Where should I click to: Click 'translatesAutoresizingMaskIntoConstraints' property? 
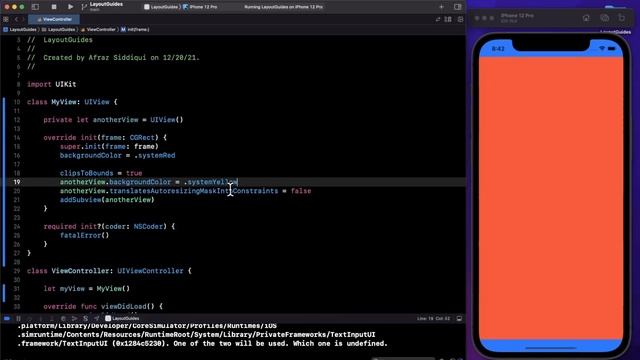194,191
